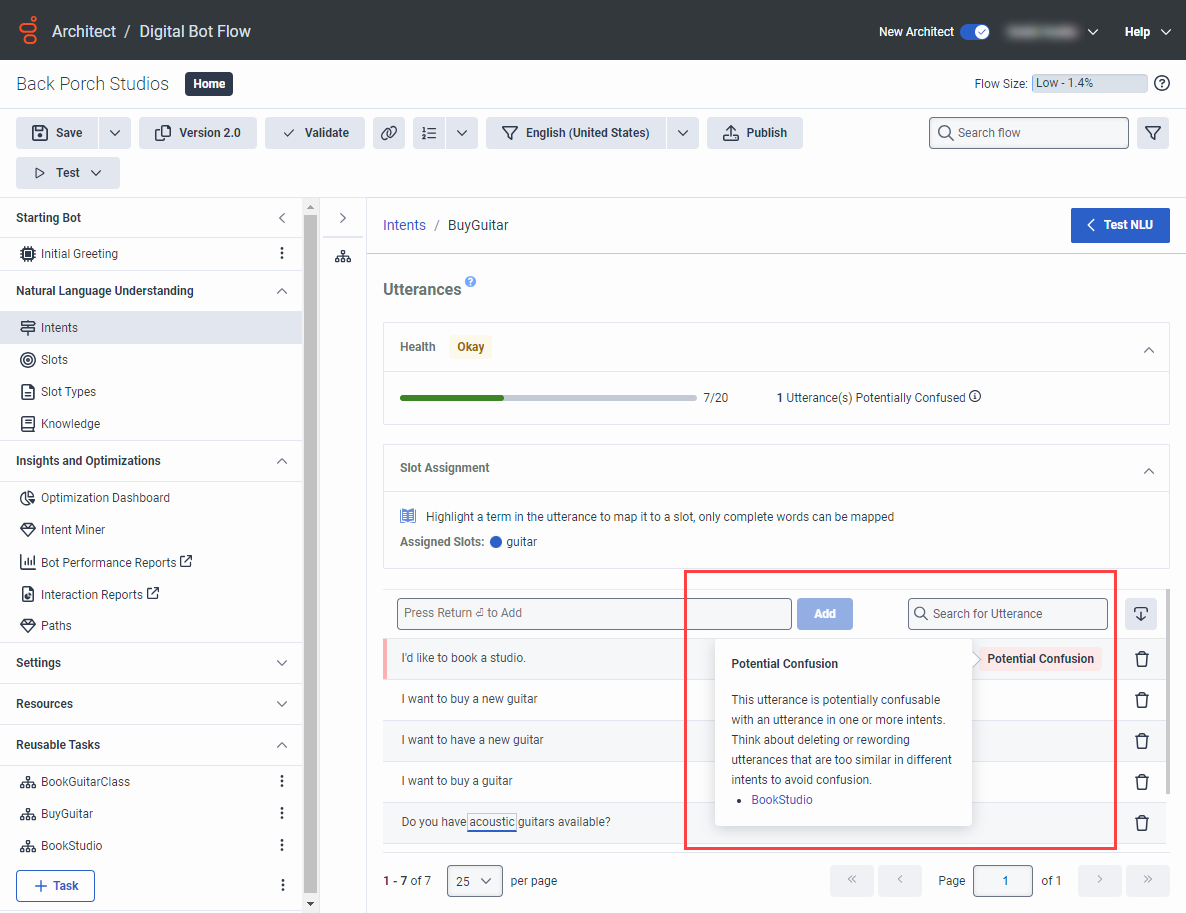Open the BookStudio link in the confusion tooltip

tap(782, 799)
